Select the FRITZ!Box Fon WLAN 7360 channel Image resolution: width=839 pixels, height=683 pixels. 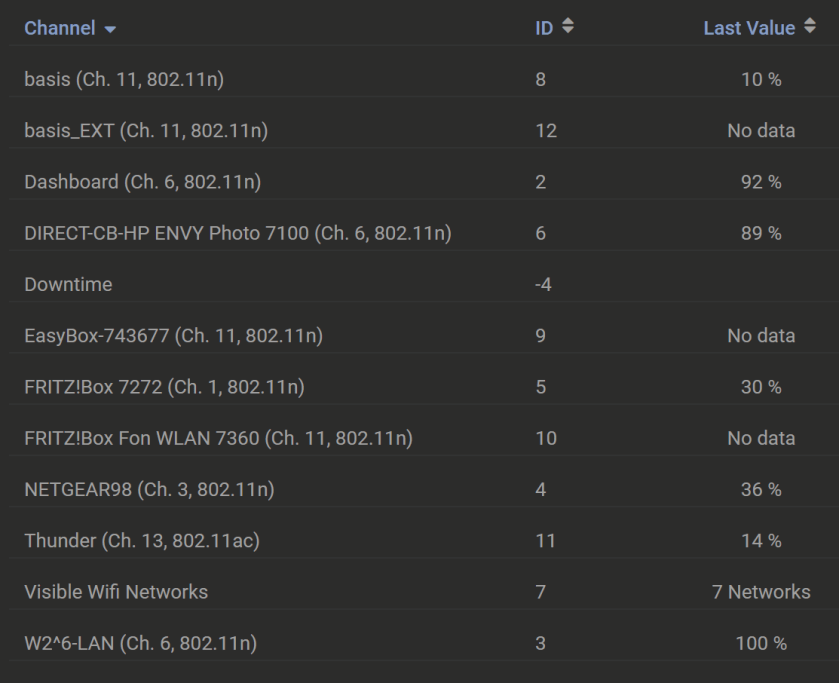coord(218,437)
